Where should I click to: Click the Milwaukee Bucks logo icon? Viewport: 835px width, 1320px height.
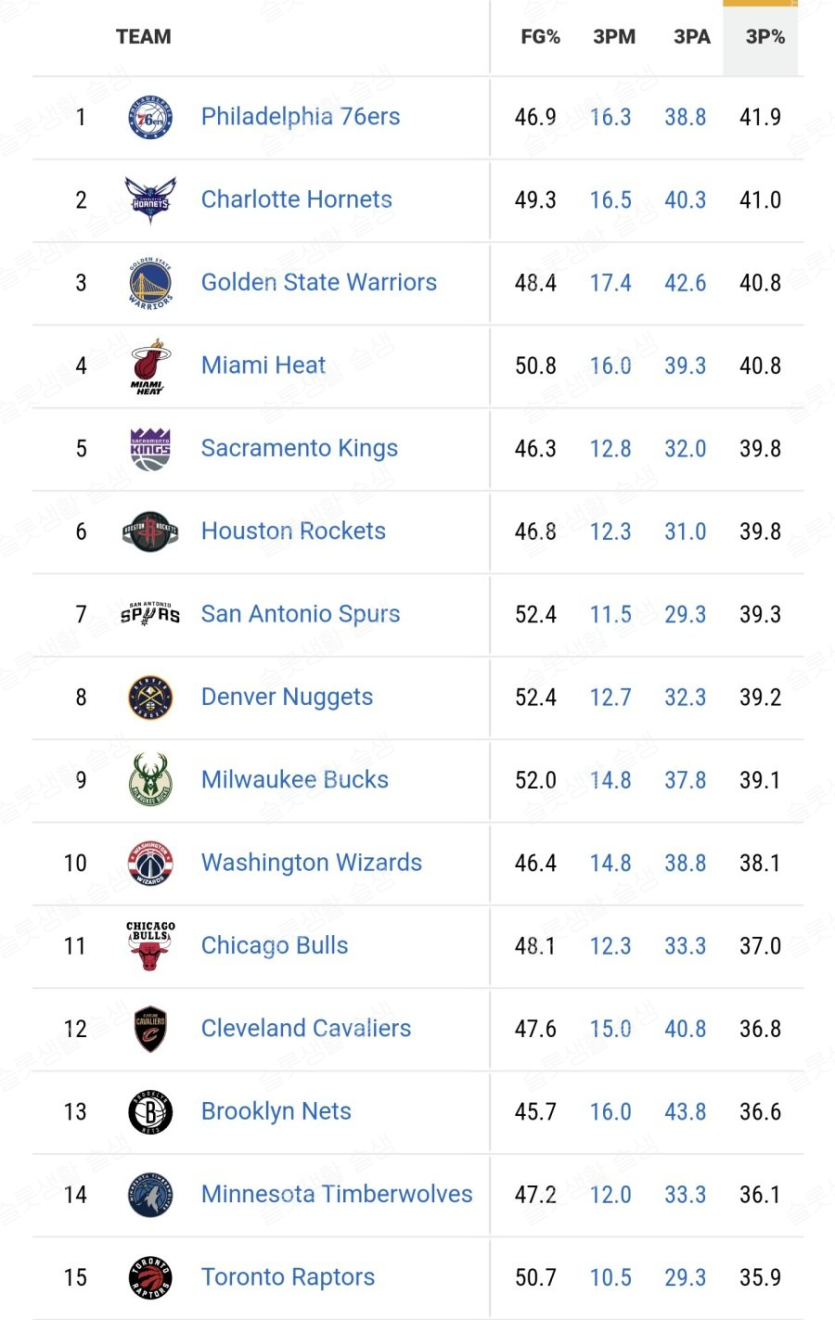[x=150, y=780]
